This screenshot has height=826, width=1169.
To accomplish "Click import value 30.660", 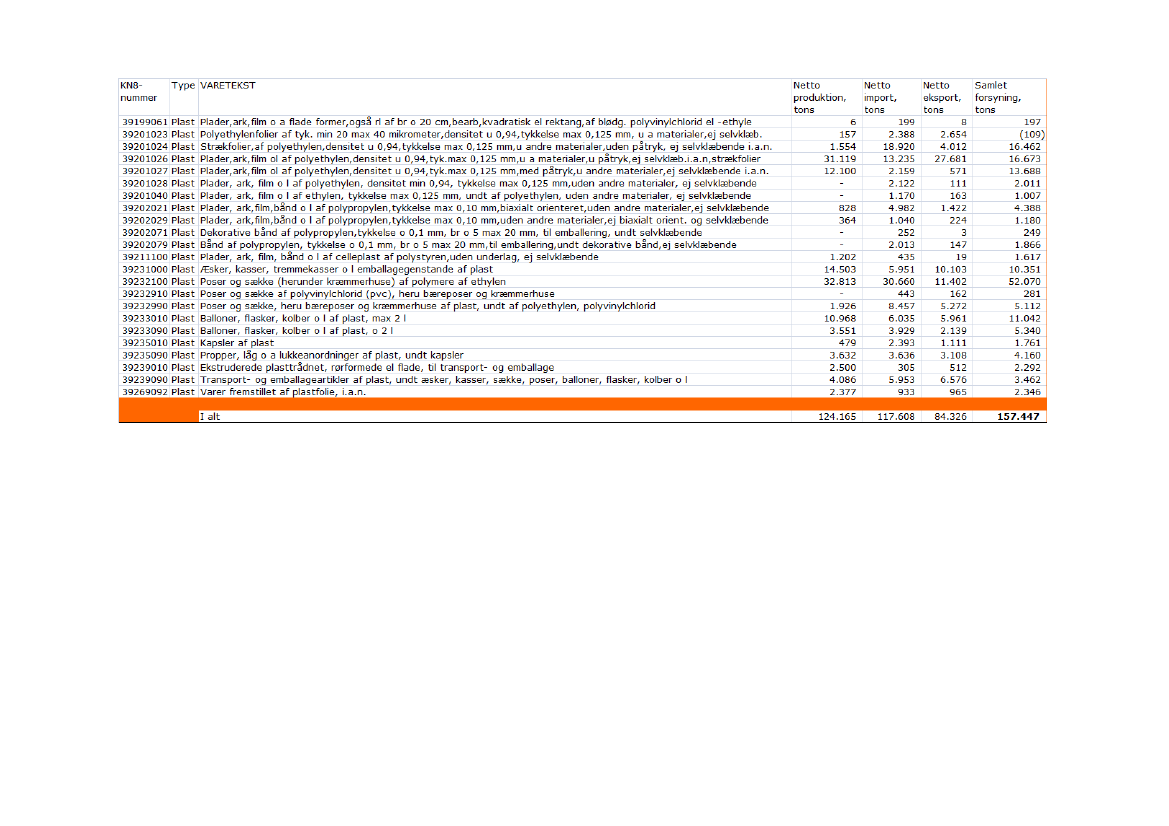I will pyautogui.click(x=898, y=282).
